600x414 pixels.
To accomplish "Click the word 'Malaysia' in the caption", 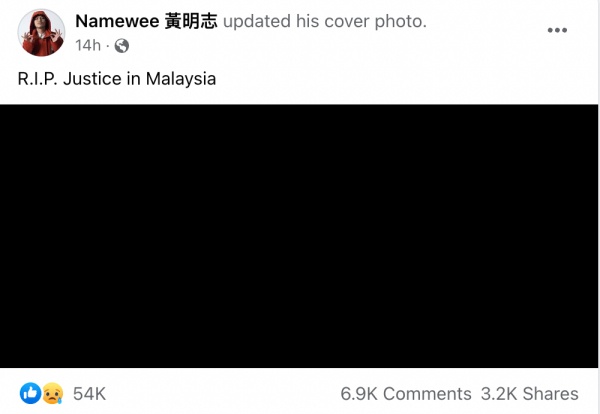I will pyautogui.click(x=181, y=79).
